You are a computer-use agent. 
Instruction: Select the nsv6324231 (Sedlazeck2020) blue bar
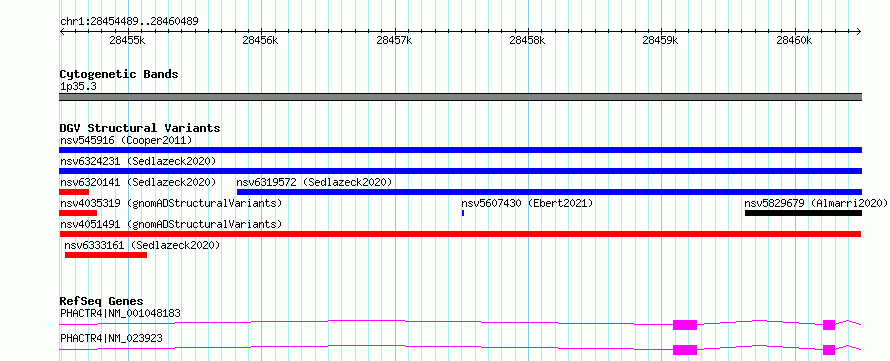460,171
